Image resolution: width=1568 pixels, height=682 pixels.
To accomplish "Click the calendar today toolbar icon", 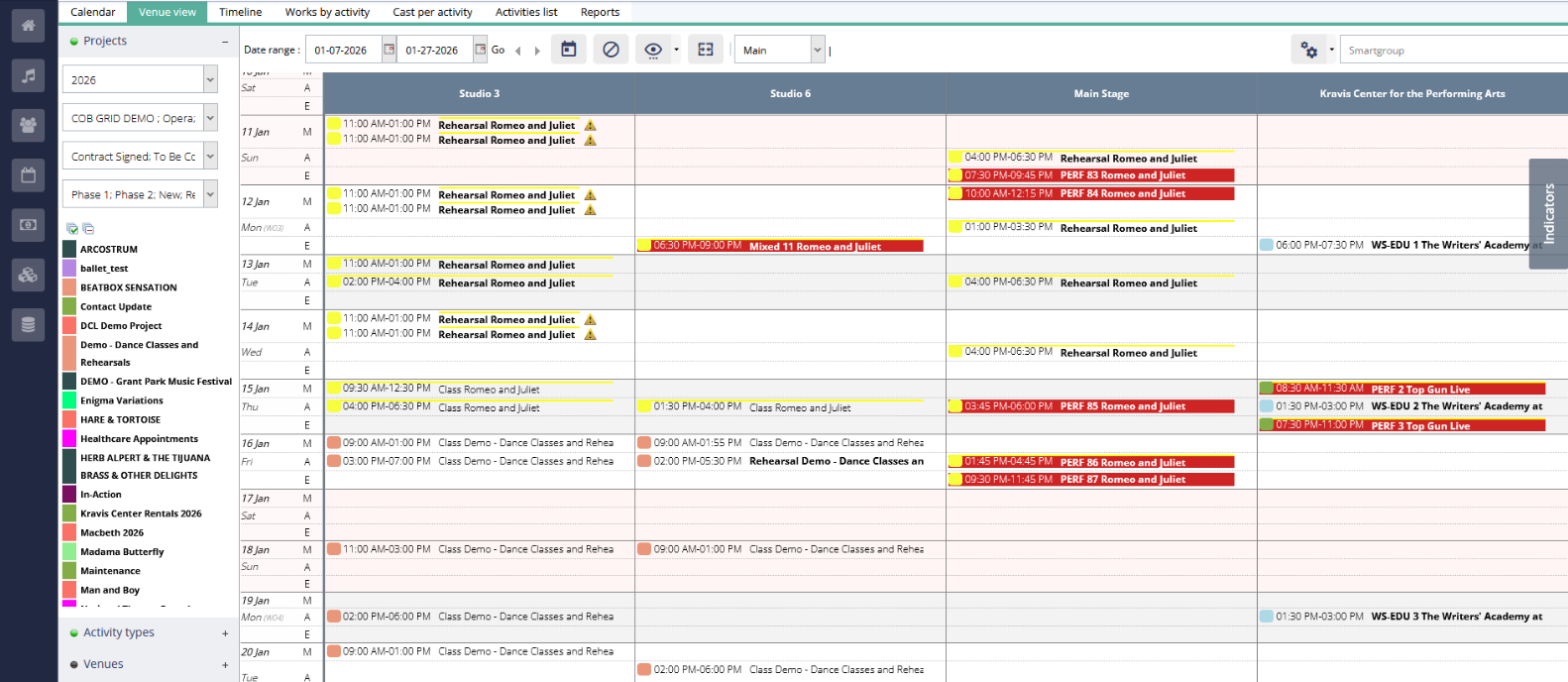I will coord(569,50).
